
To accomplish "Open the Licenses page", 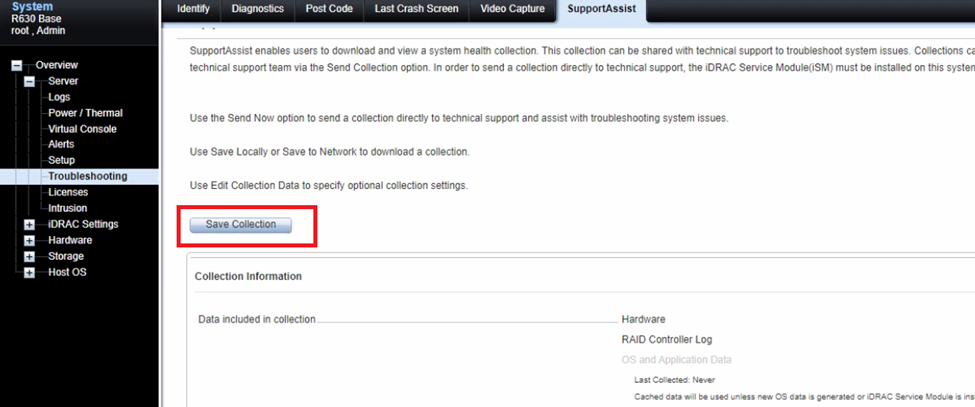I will click(68, 193).
